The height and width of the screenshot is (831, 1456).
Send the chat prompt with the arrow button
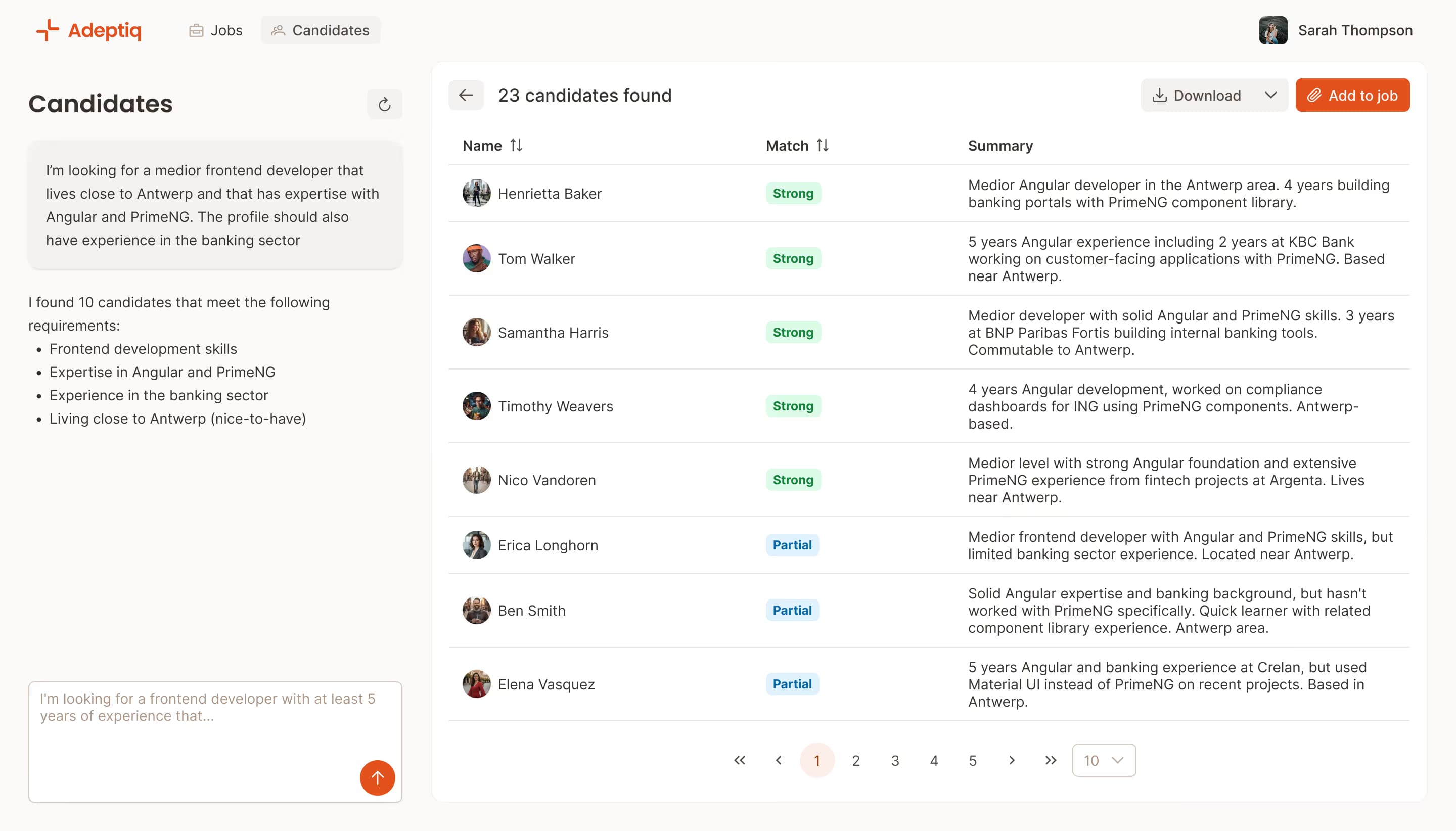(x=377, y=777)
